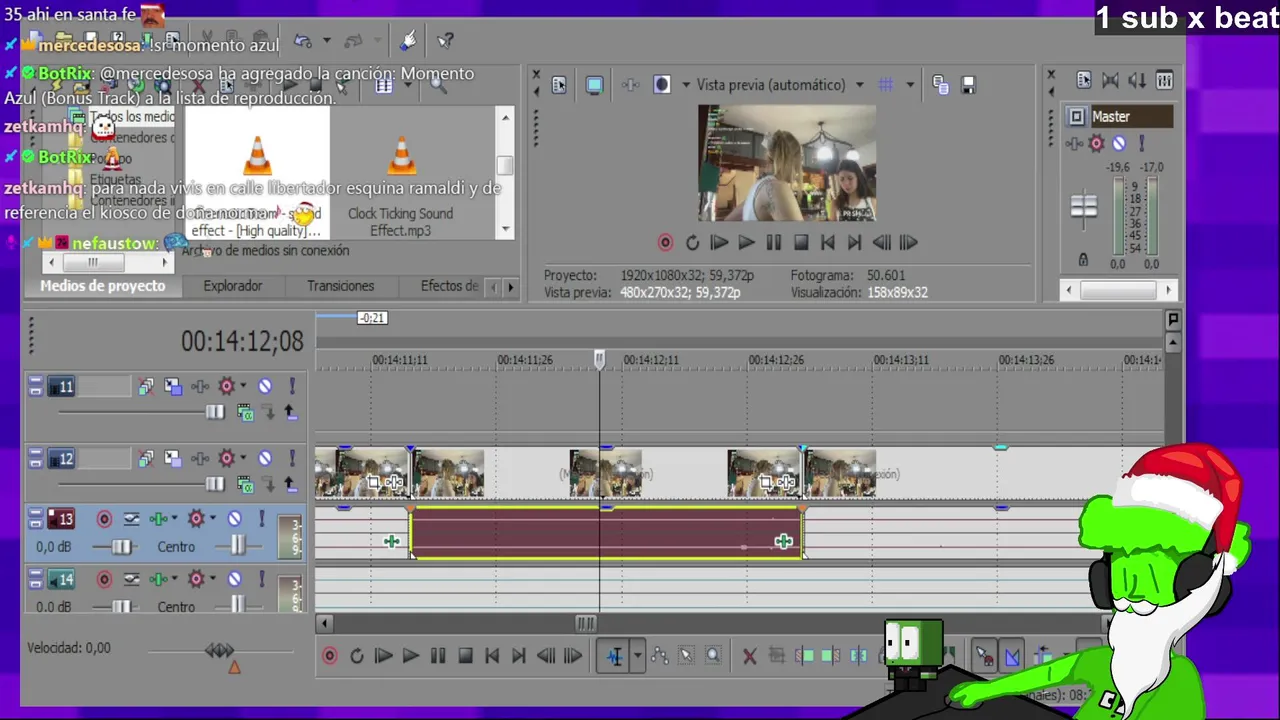Open track 12 FX dropdown arrow
The height and width of the screenshot is (720, 1280).
[x=243, y=458]
